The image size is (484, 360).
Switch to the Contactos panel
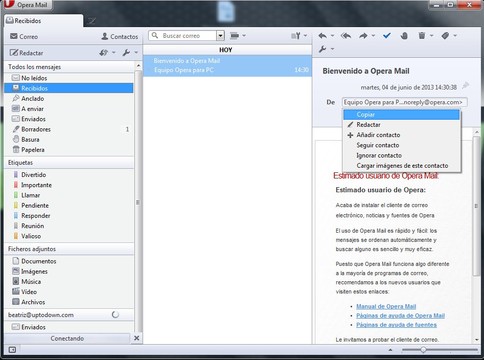(x=120, y=37)
